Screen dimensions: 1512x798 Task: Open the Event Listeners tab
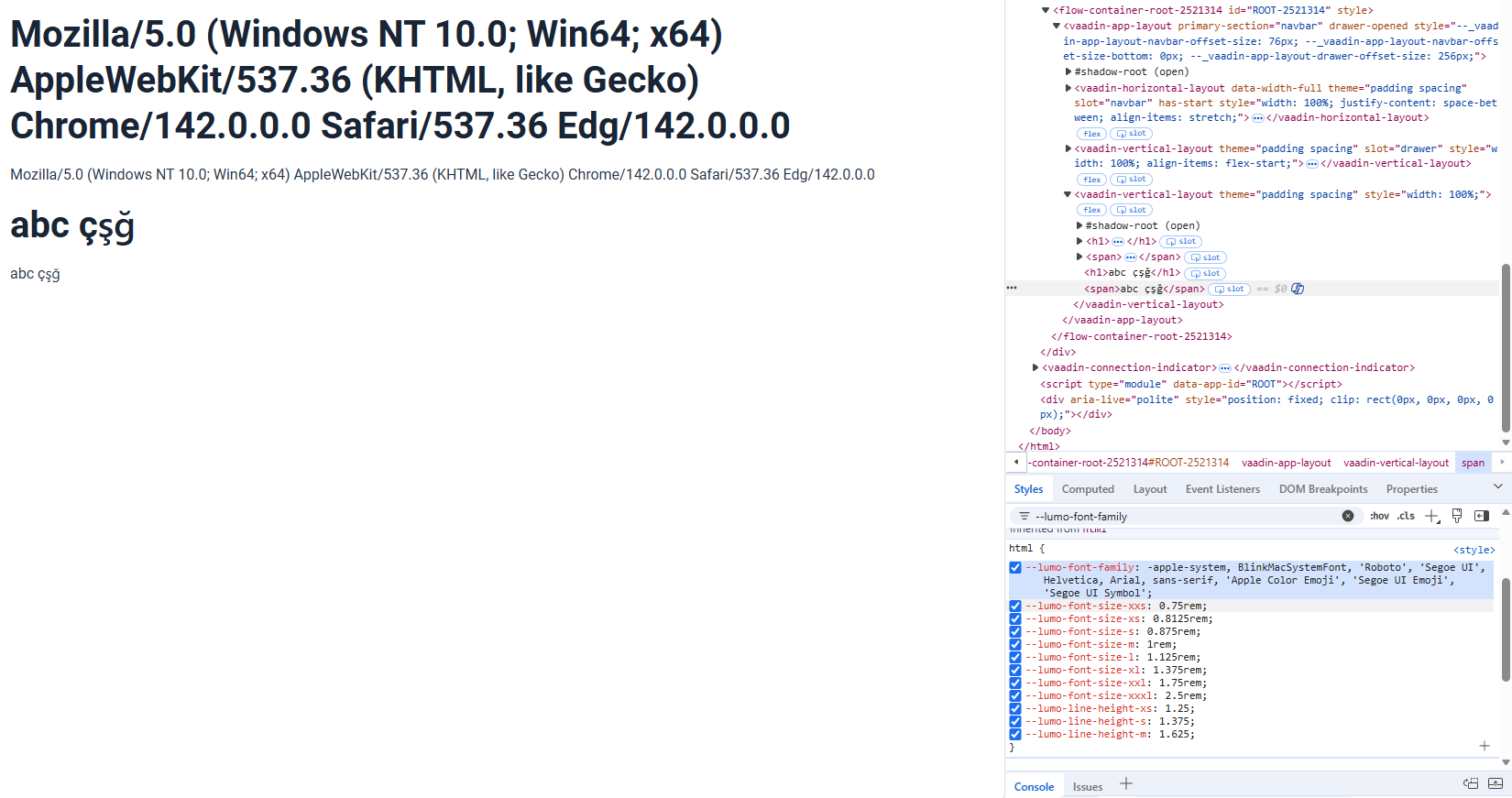[1222, 489]
